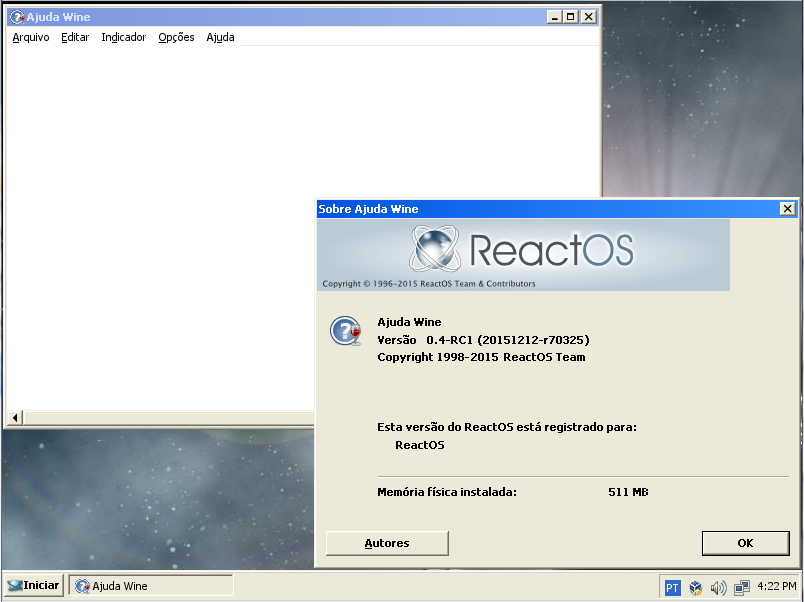
Task: Open the Iniciar start menu
Action: (x=33, y=585)
